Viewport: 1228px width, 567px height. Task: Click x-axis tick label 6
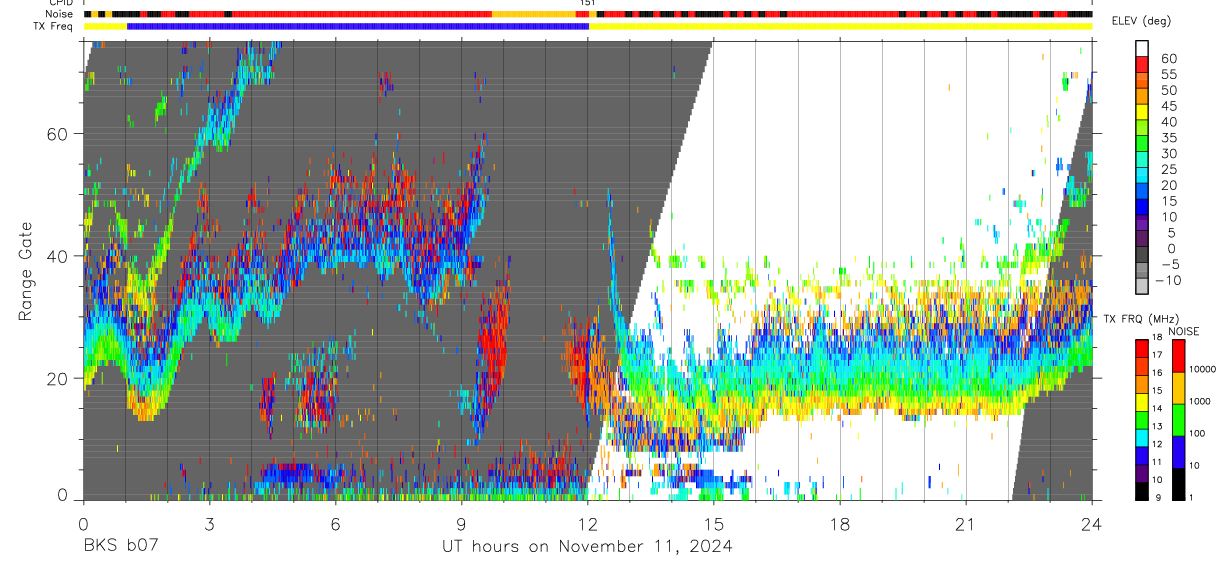[335, 524]
